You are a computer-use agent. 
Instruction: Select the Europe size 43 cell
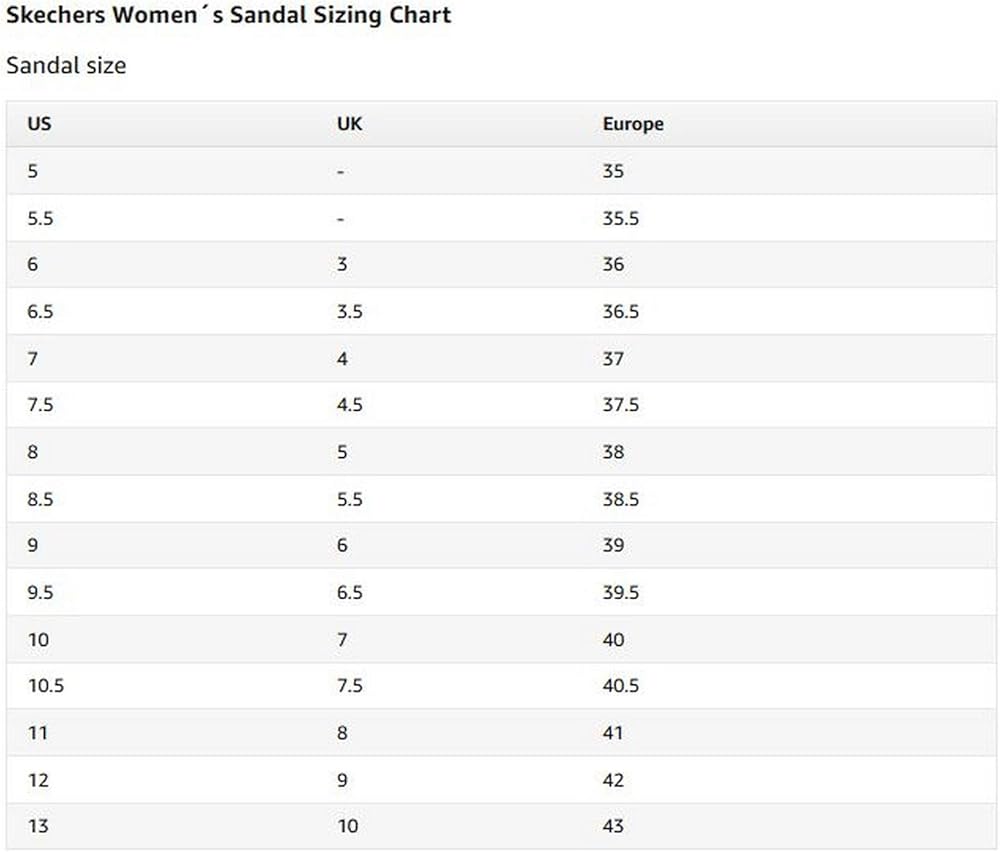613,826
